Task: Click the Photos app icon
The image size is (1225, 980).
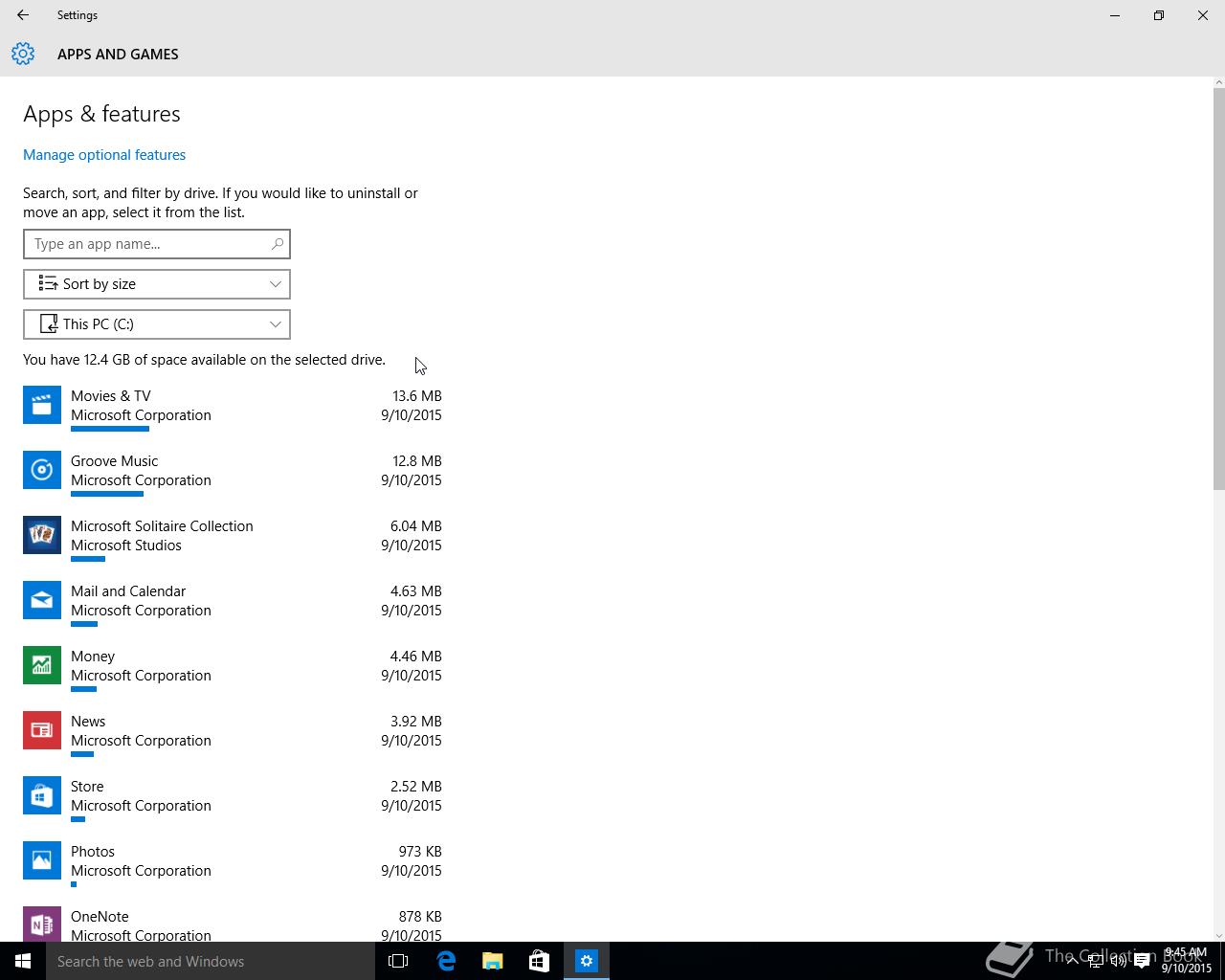Action: [x=41, y=861]
